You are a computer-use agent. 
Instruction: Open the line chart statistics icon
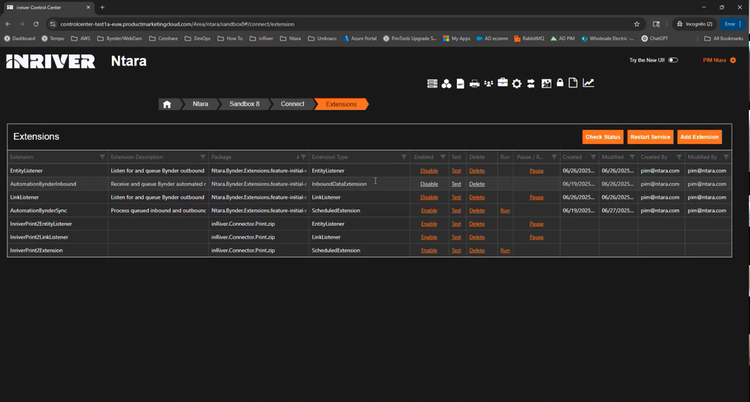588,83
